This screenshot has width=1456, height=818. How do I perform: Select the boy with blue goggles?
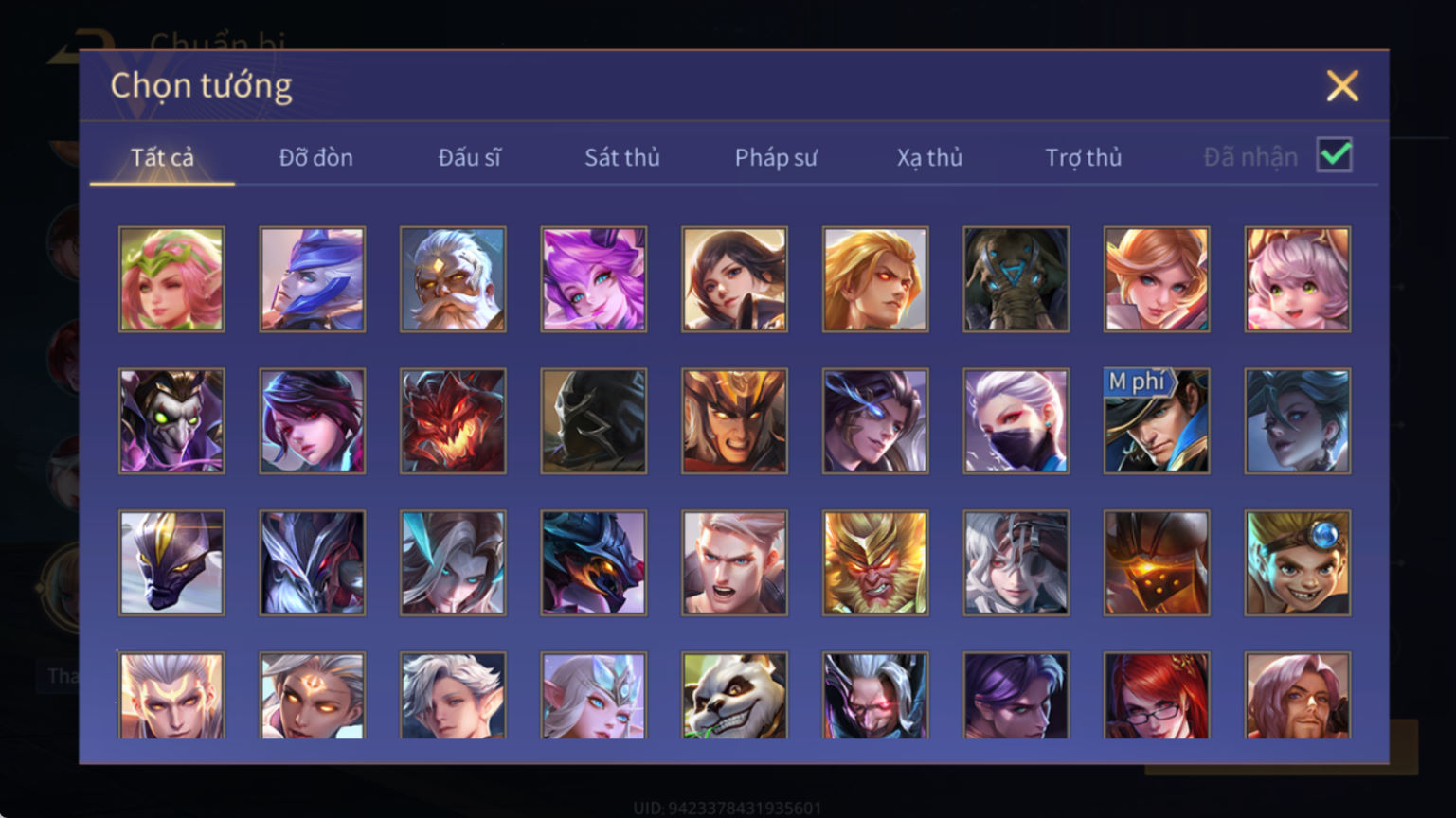(1298, 563)
